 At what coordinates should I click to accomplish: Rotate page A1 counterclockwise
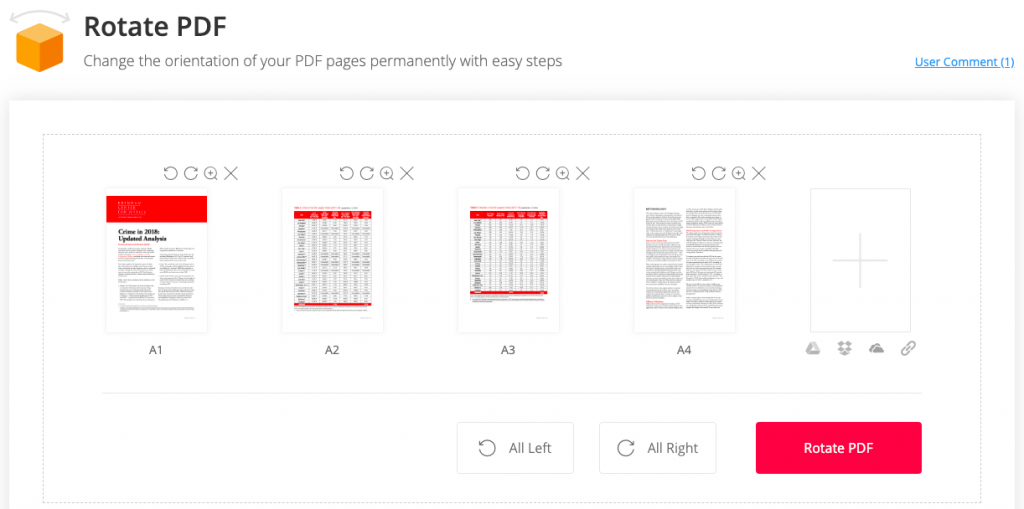(x=171, y=173)
